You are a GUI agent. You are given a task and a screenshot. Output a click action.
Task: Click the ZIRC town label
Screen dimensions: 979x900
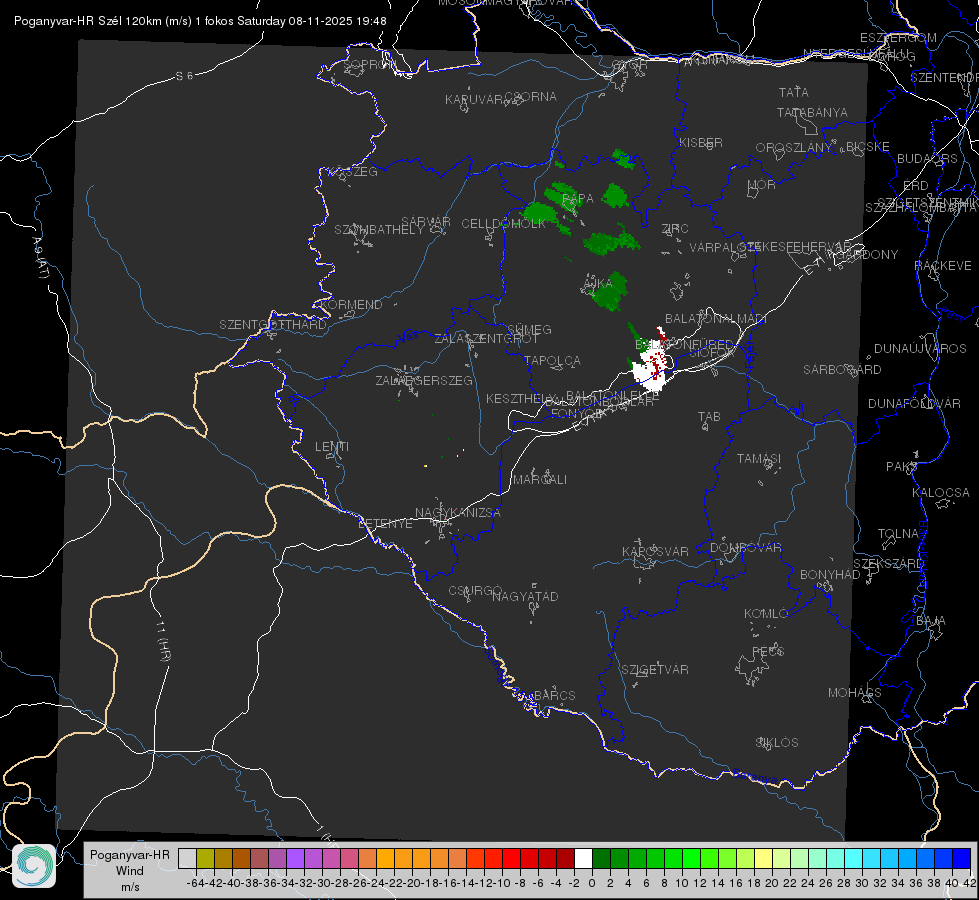(x=675, y=229)
